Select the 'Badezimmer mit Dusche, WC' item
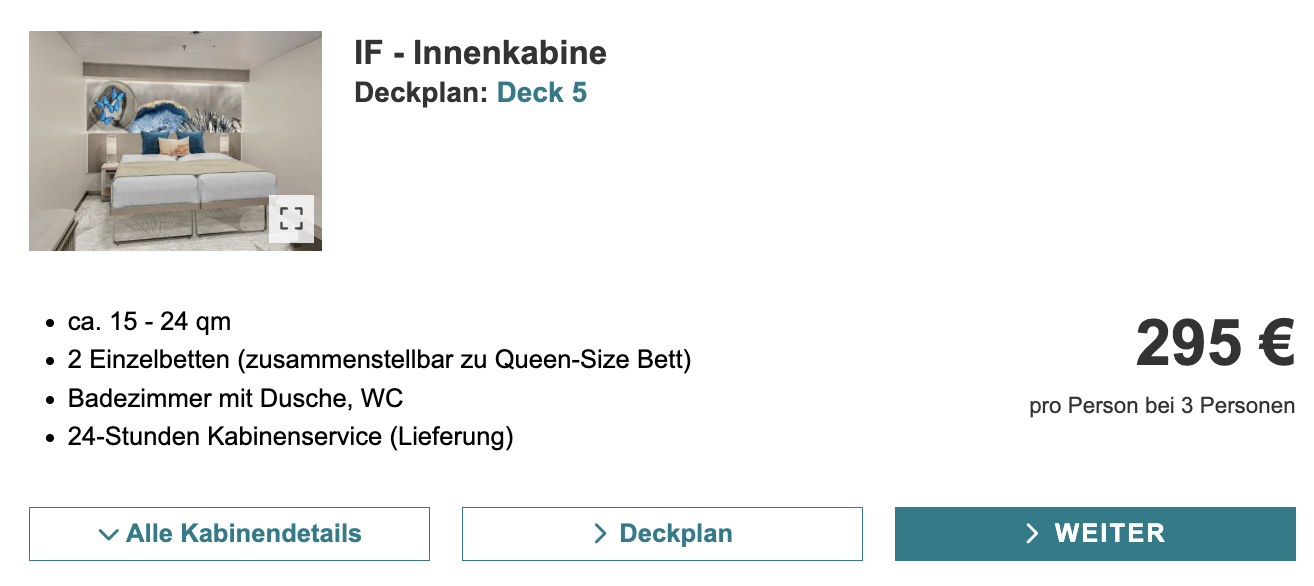1314x586 pixels. (235, 398)
